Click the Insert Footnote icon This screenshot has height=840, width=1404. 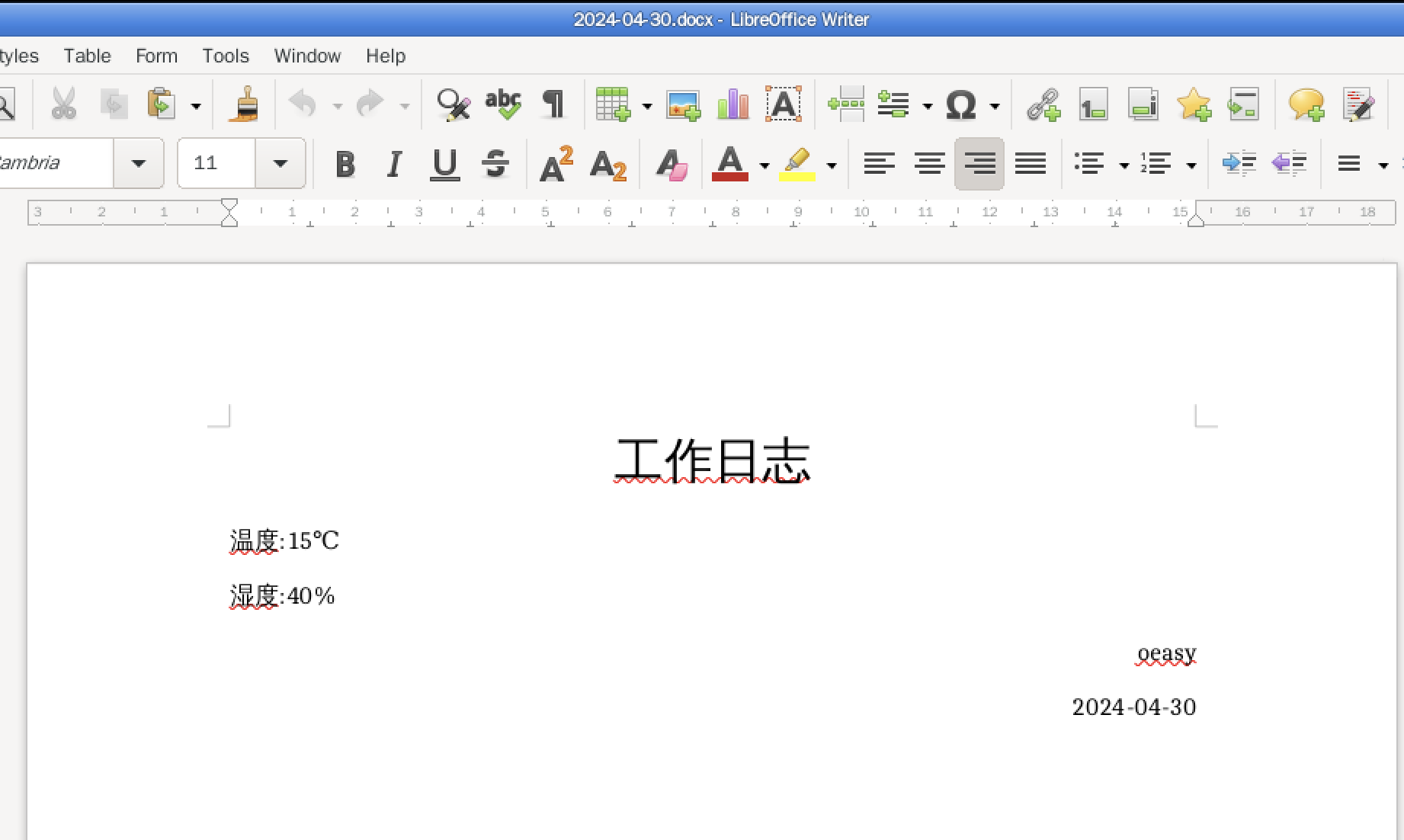pos(1093,104)
